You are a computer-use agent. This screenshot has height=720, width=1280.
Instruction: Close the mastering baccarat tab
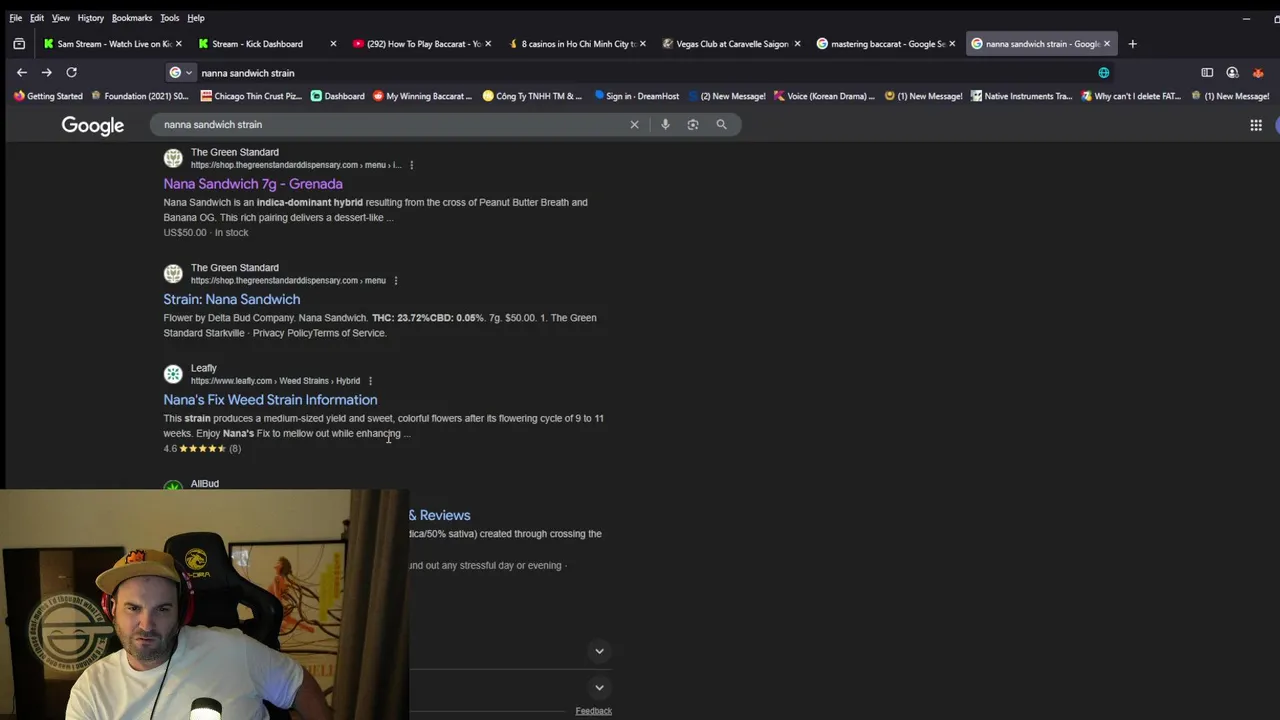tap(952, 44)
